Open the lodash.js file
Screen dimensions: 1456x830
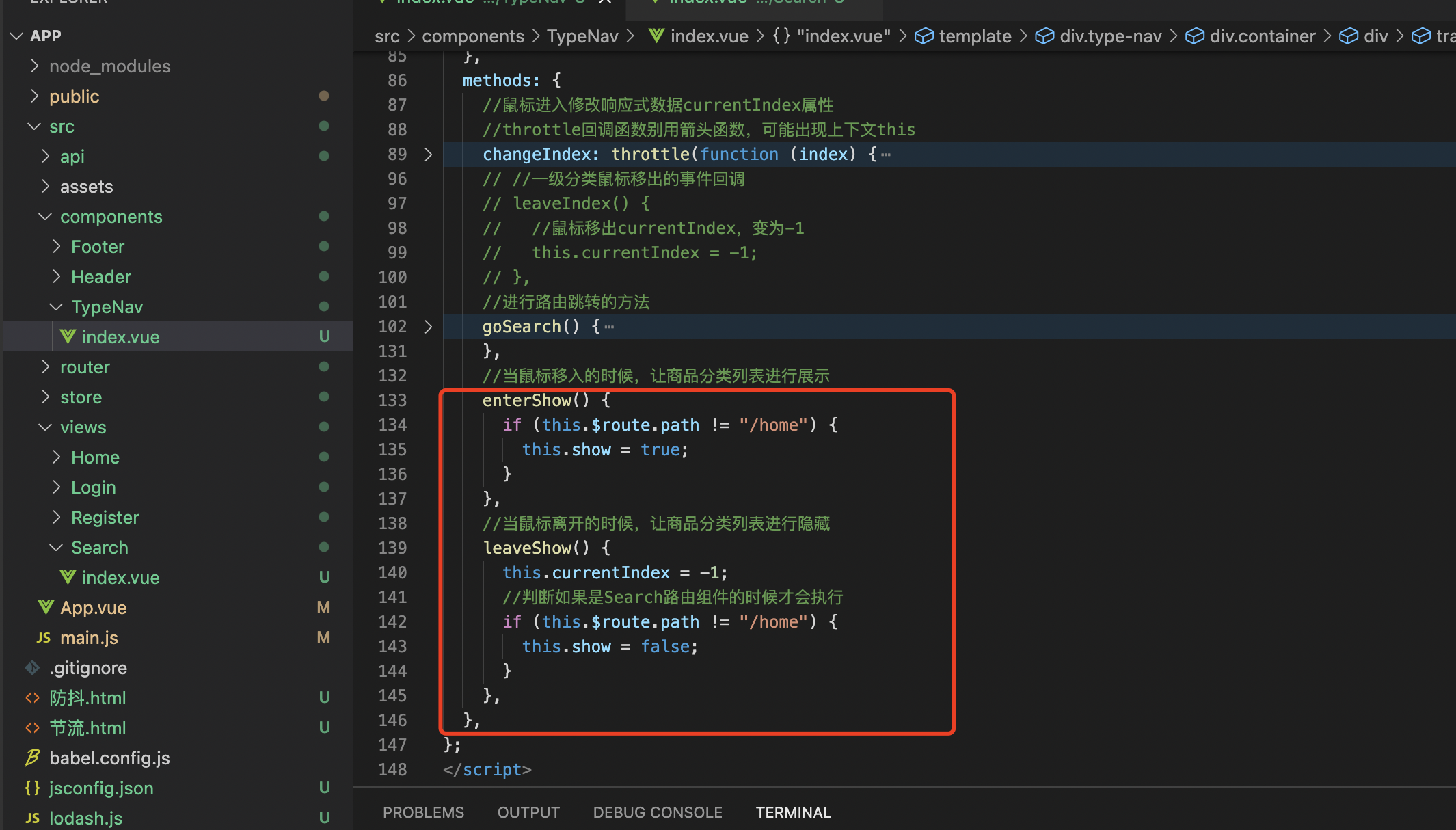(85, 818)
